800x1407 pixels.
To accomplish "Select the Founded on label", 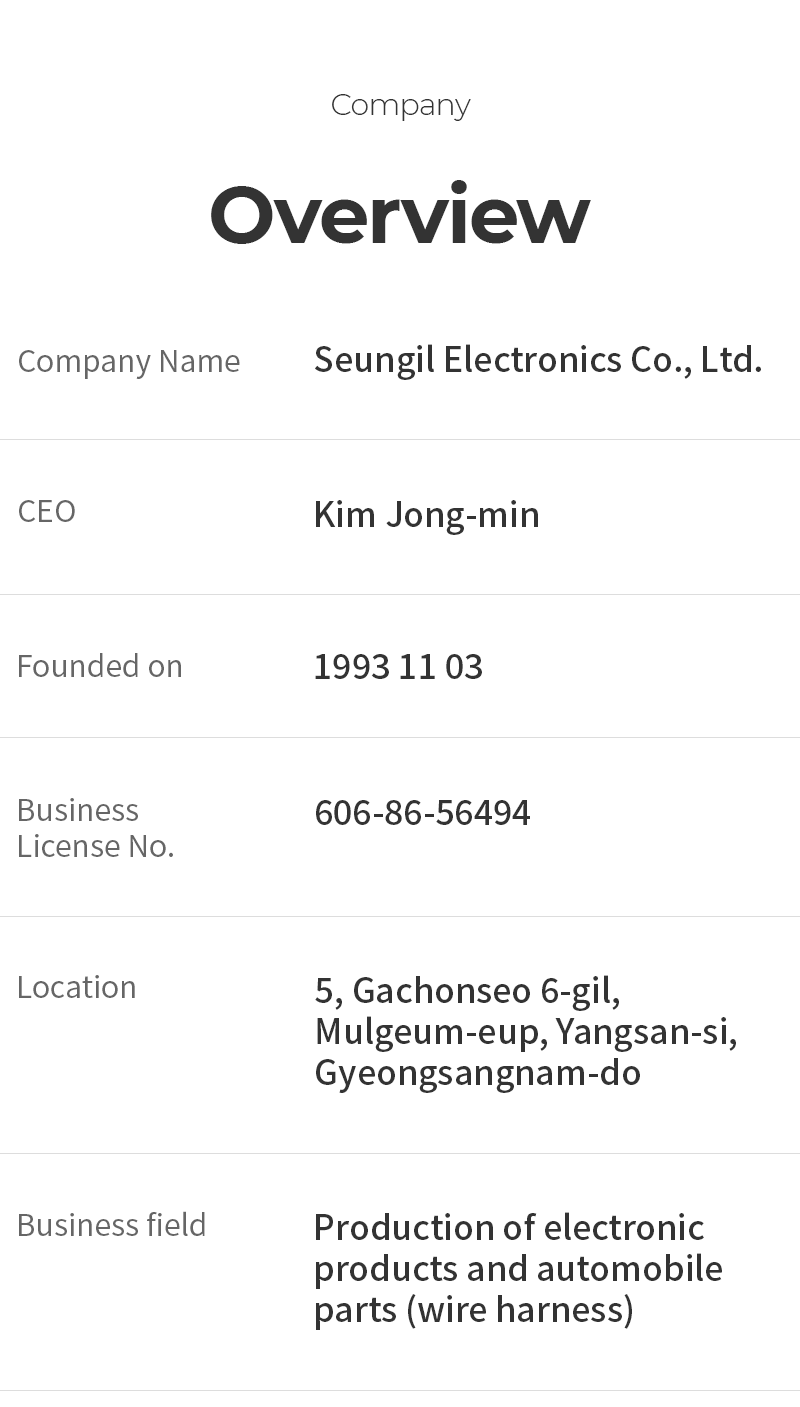I will click(x=100, y=666).
